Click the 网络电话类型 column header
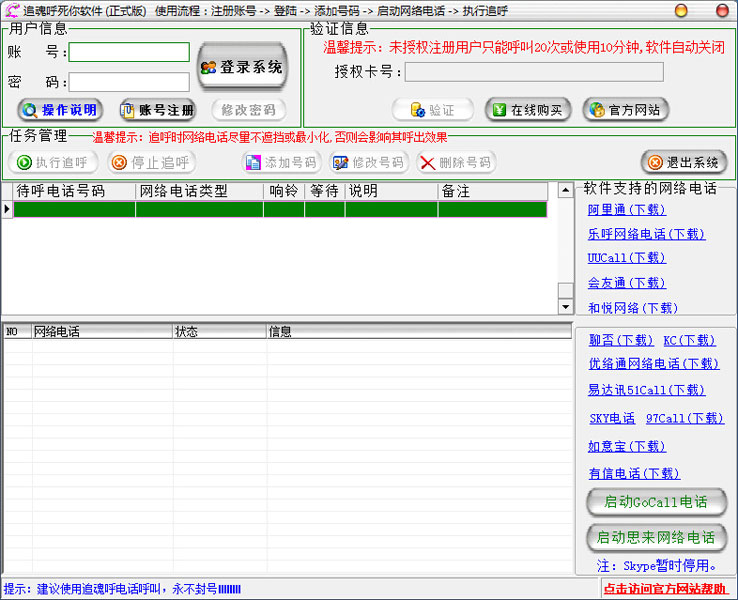Viewport: 738px width, 600px height. pos(199,191)
